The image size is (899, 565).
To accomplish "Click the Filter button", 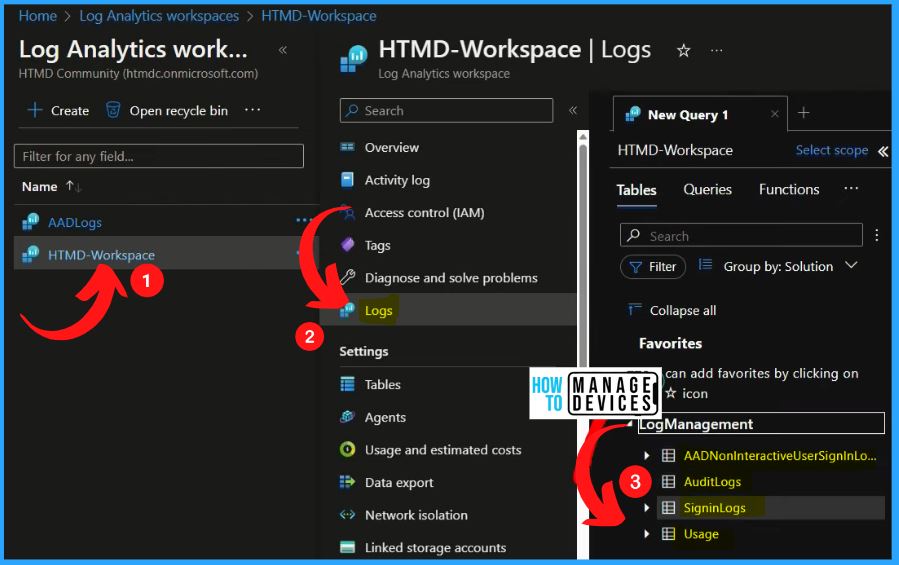I will pos(653,267).
